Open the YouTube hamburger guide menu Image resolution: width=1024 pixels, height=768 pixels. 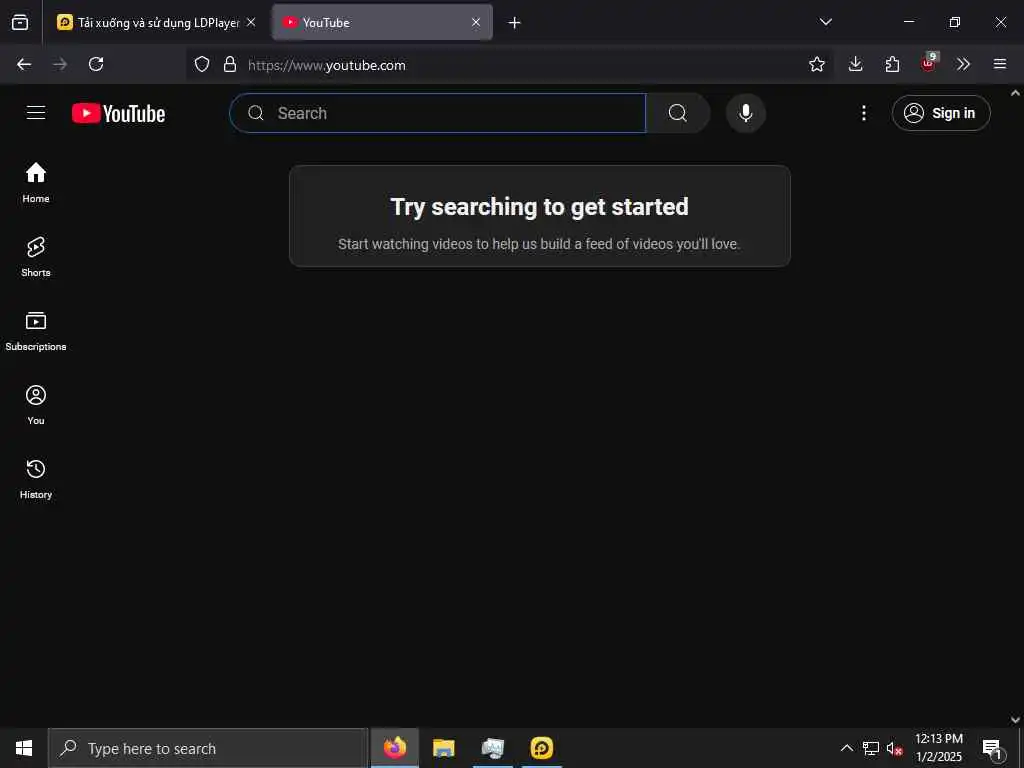36,113
